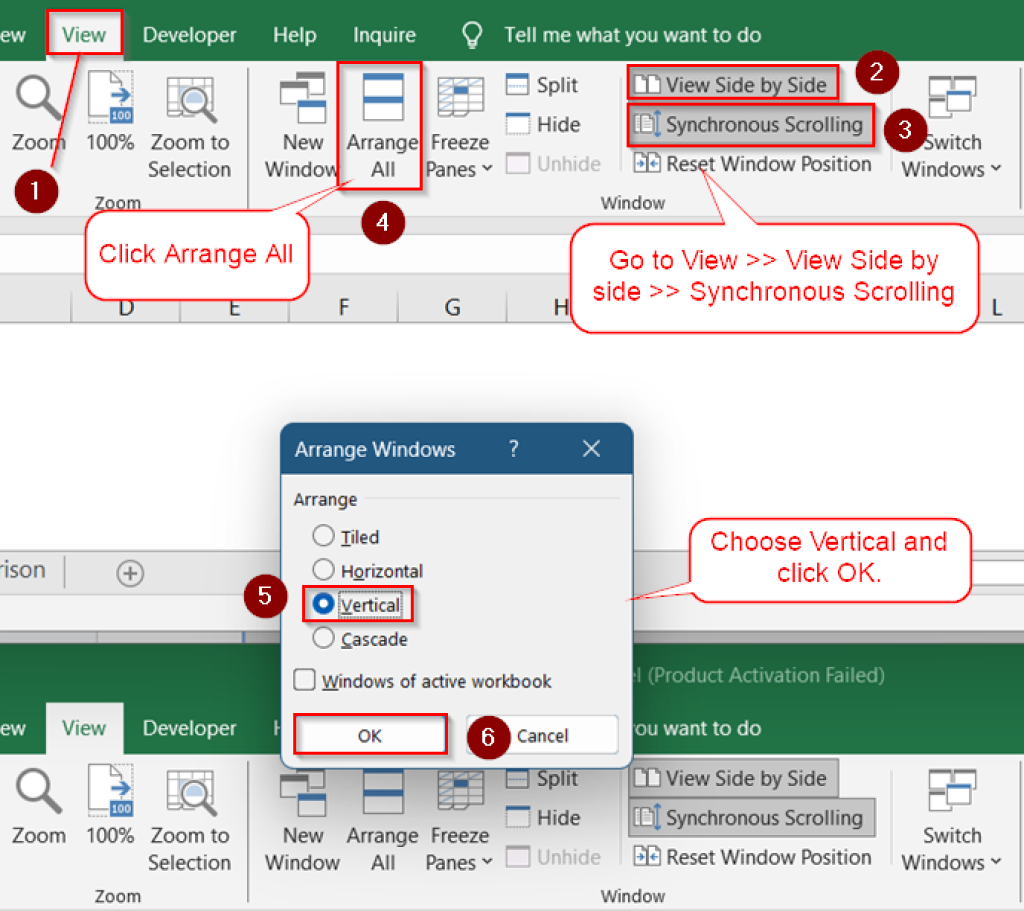Confirm with OK in Arrange Windows

coord(369,734)
